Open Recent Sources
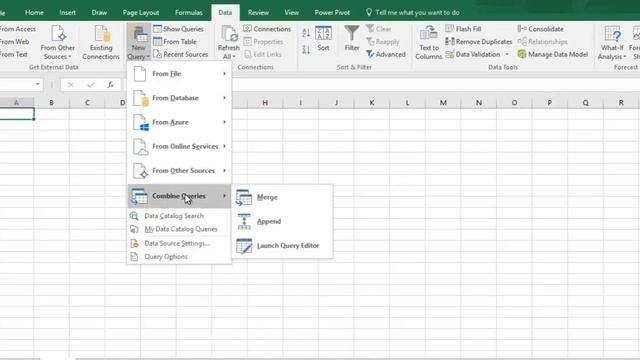The height and width of the screenshot is (360, 640). pyautogui.click(x=181, y=54)
